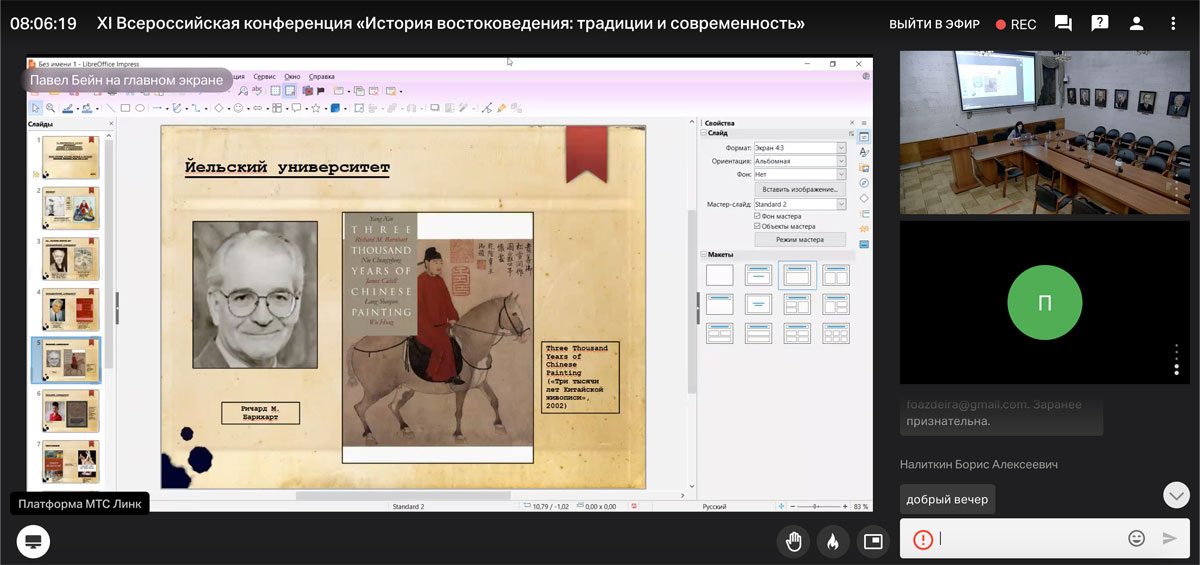This screenshot has width=1200, height=565.
Task: Select slide 6 thumbnail in slide panel
Action: [70, 411]
